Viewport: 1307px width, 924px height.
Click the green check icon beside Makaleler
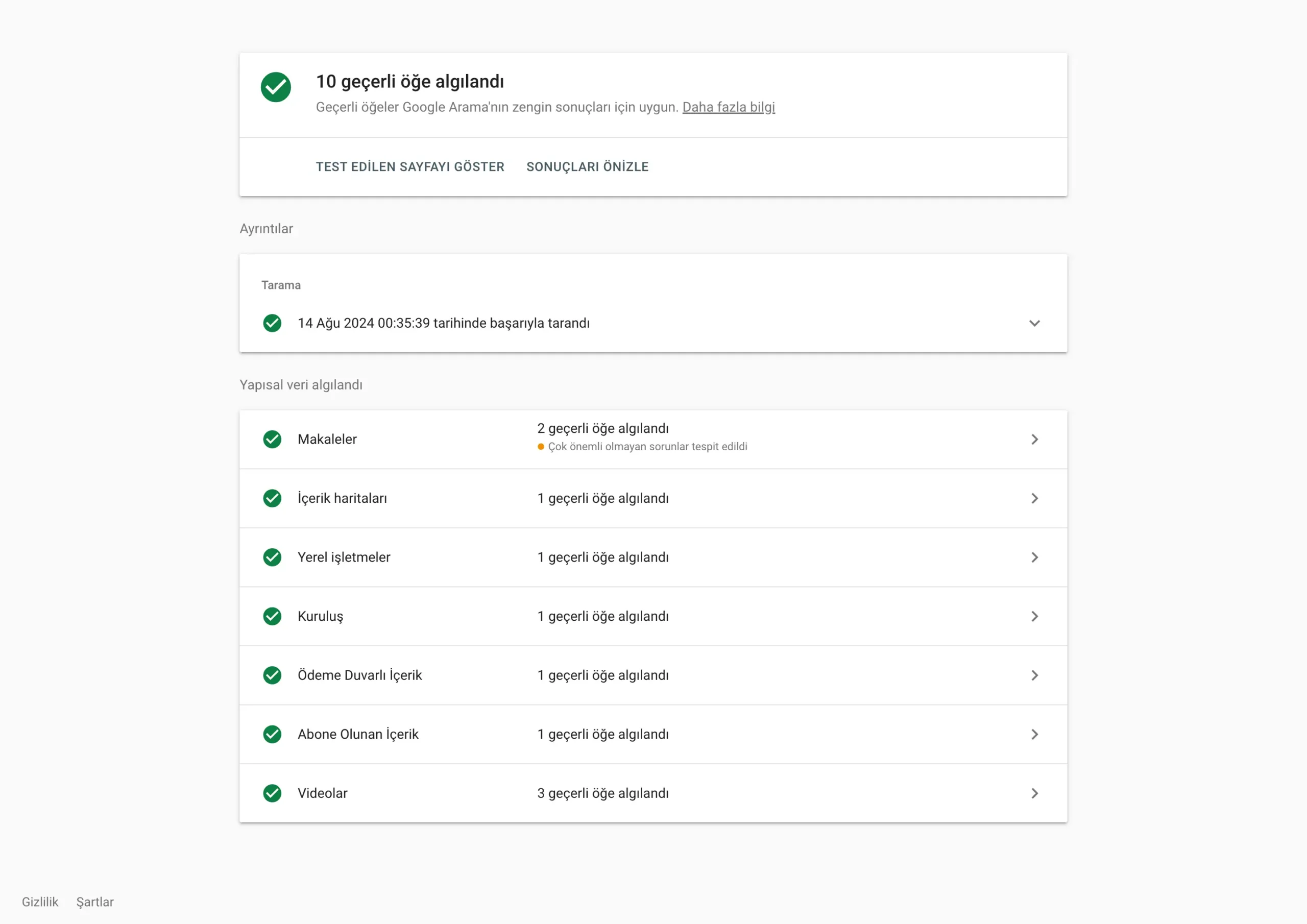[272, 439]
